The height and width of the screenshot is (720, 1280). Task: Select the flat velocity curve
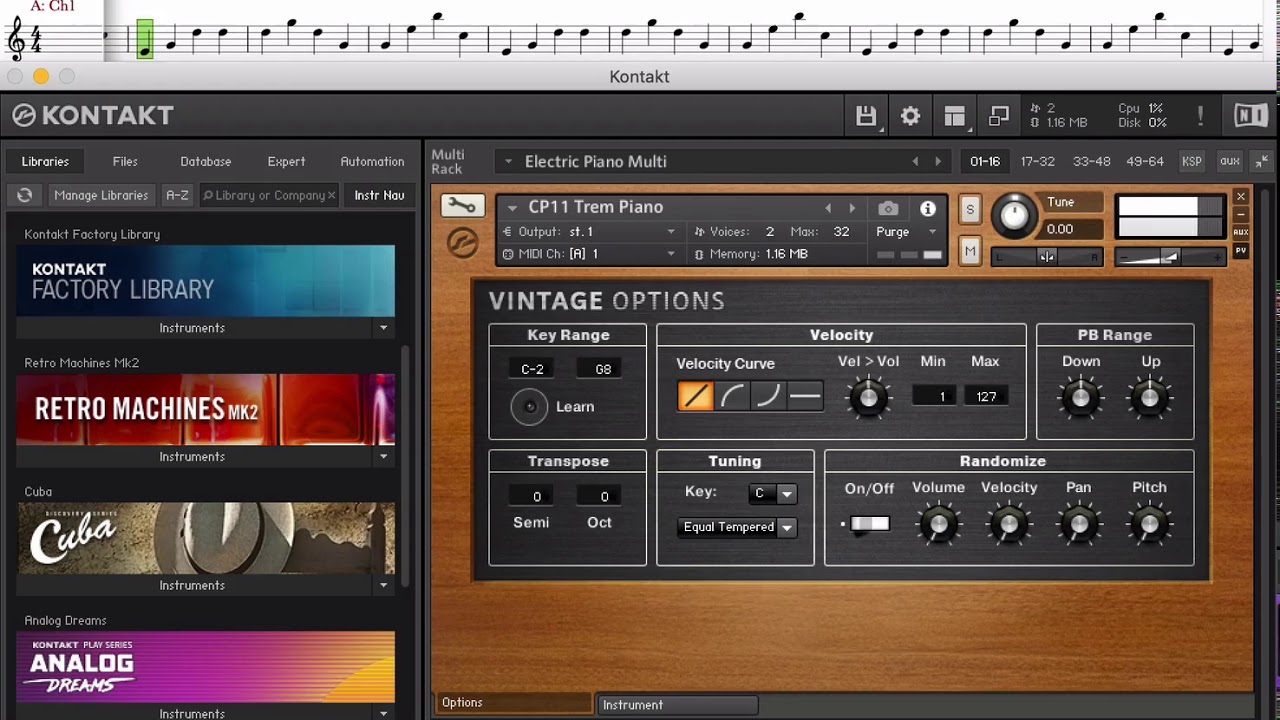(805, 396)
